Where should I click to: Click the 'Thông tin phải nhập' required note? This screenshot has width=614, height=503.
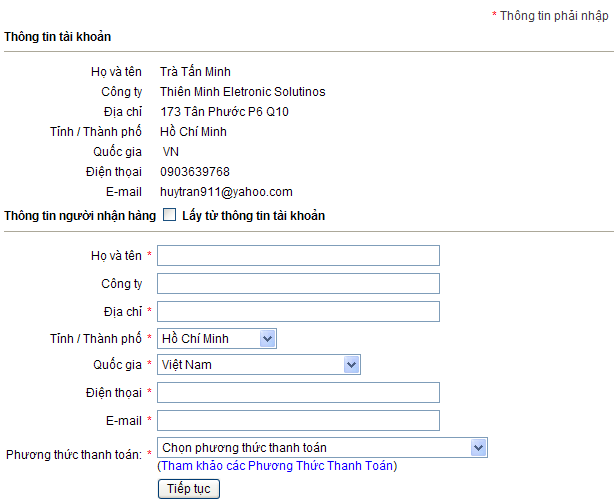(552, 16)
